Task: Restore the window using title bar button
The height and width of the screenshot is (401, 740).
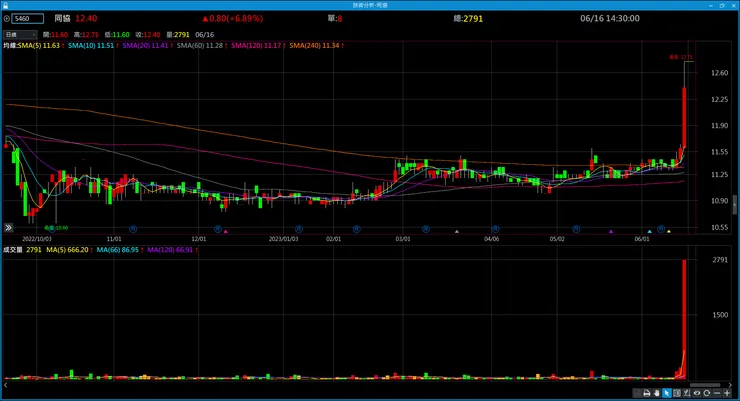Action: (x=722, y=5)
